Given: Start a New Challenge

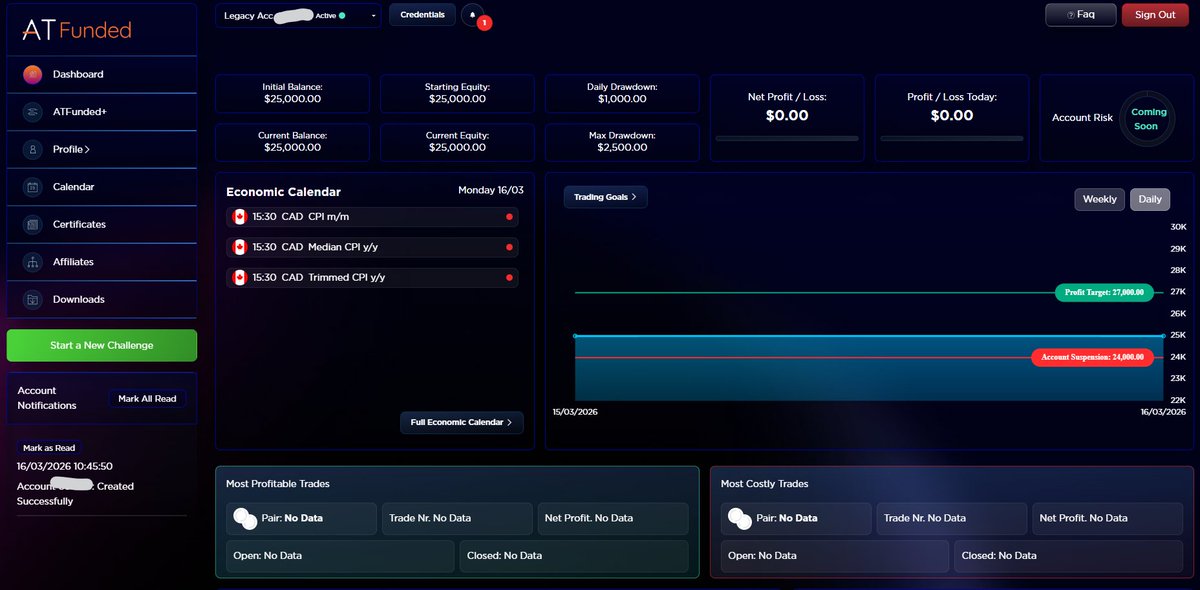Looking at the screenshot, I should tap(102, 345).
